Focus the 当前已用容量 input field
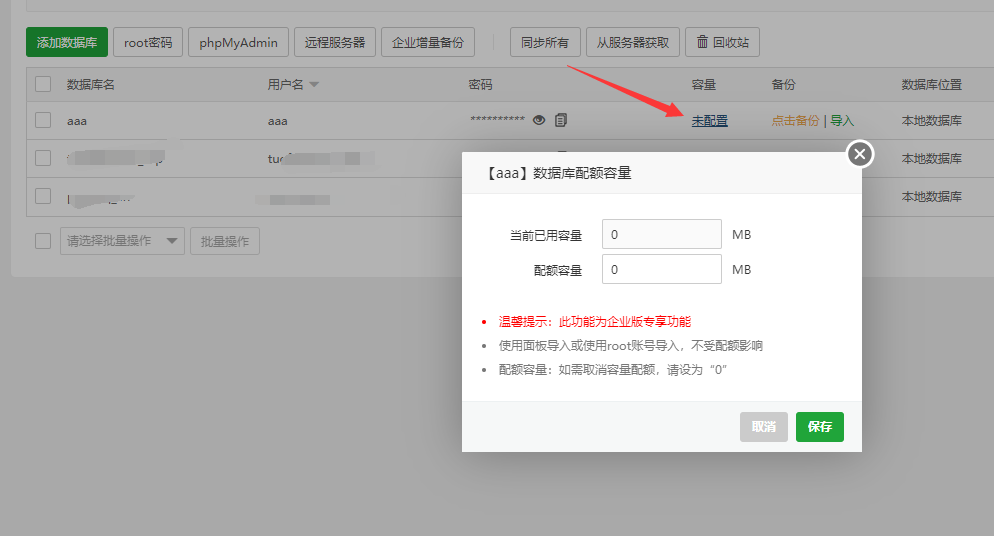This screenshot has height=536, width=994. (x=661, y=234)
